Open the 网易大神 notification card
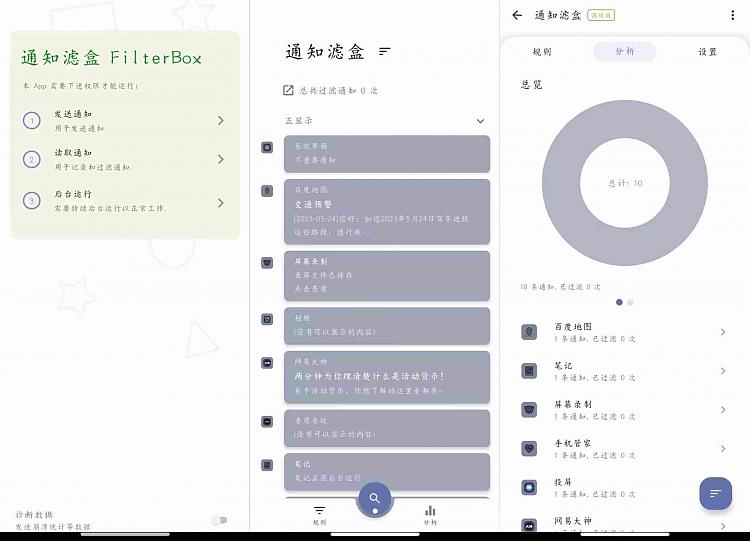This screenshot has width=750, height=541. (x=387, y=376)
